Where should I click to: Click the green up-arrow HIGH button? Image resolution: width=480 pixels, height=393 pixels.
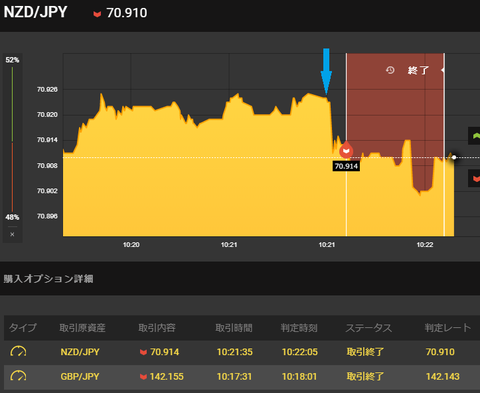[475, 136]
